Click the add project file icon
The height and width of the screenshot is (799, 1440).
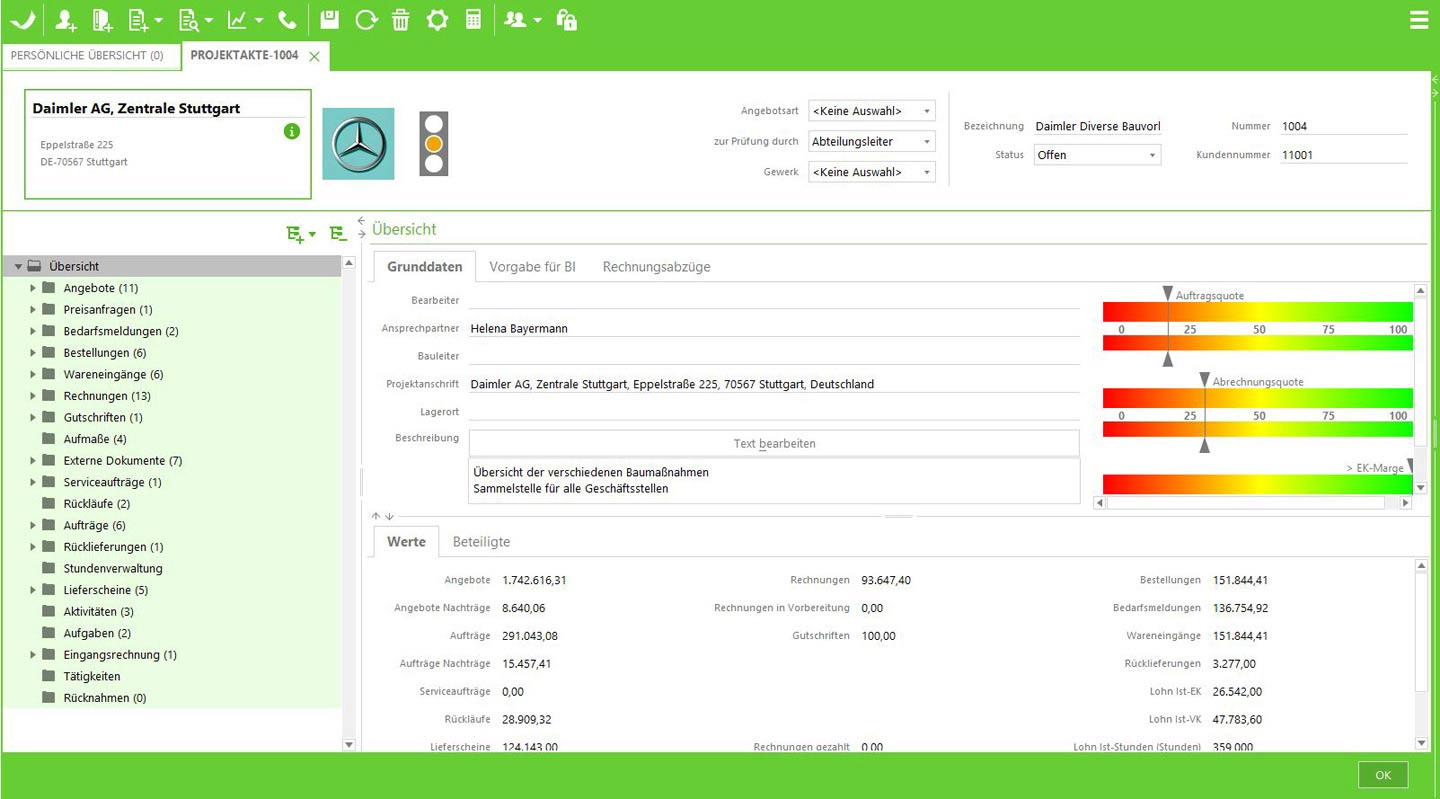(102, 20)
